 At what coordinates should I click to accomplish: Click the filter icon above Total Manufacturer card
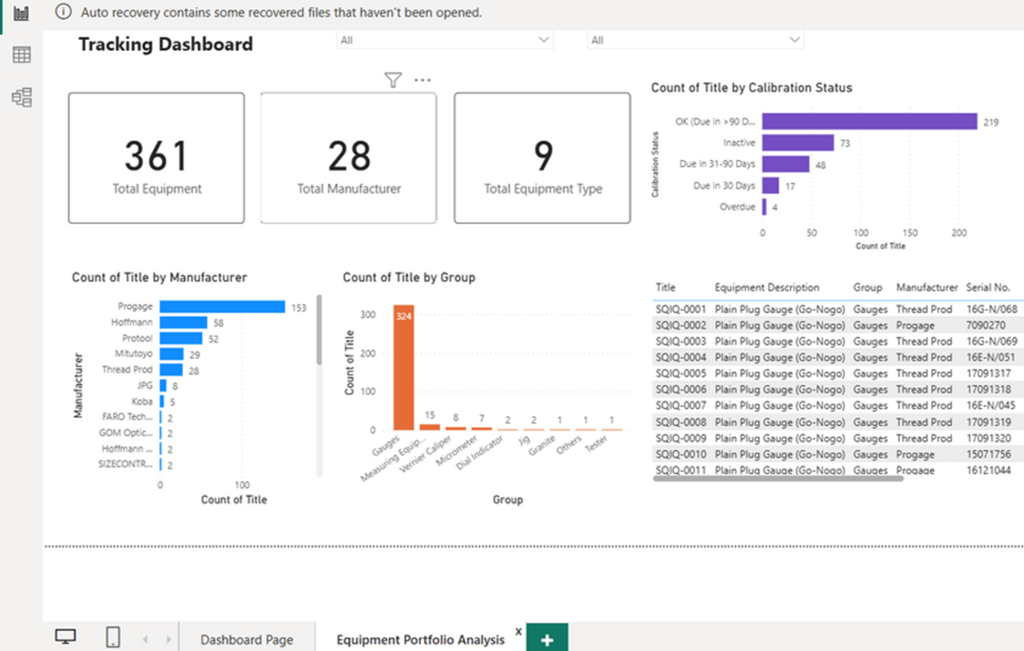pos(393,81)
